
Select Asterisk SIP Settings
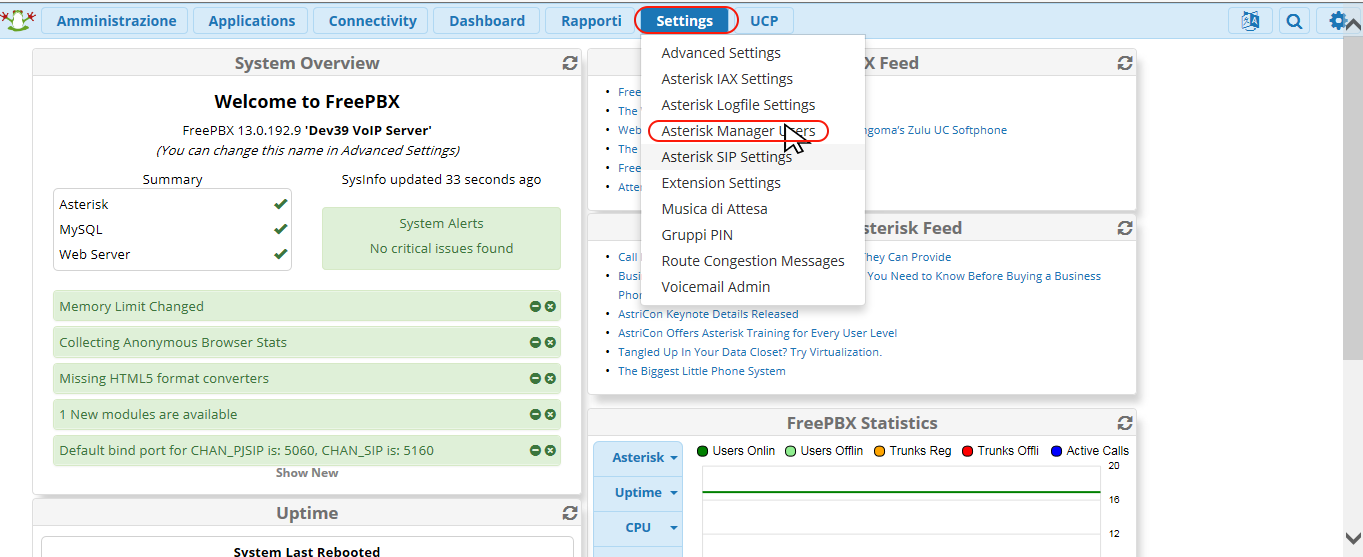(752, 157)
